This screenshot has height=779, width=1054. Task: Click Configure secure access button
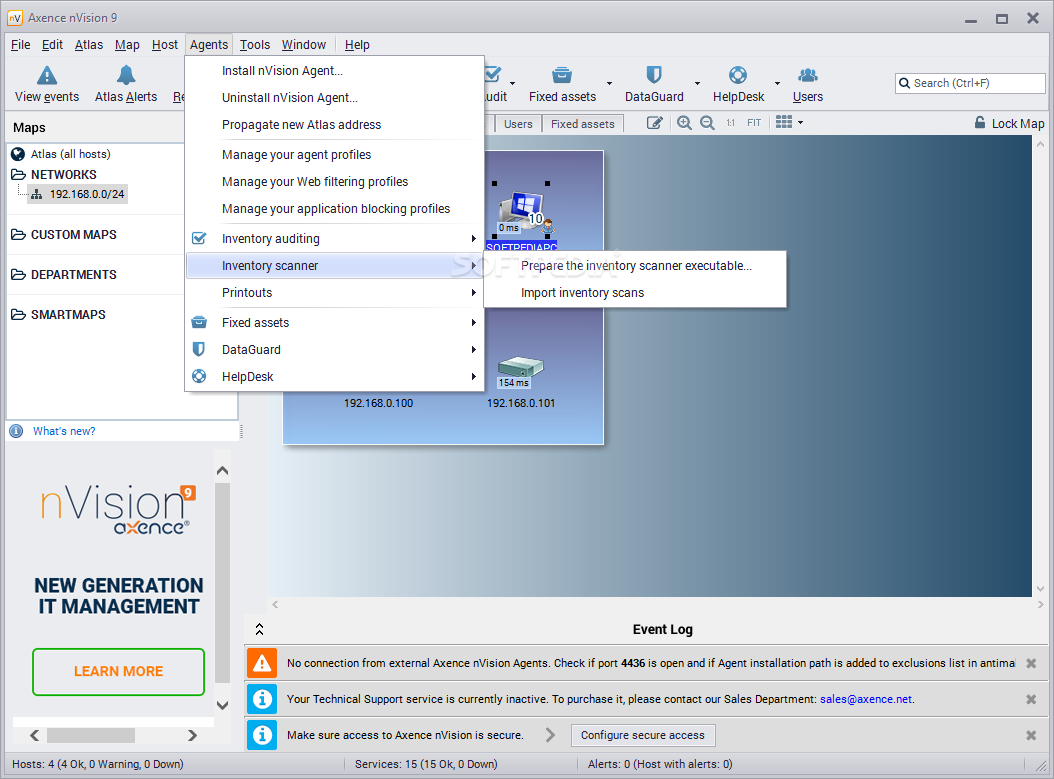643,735
